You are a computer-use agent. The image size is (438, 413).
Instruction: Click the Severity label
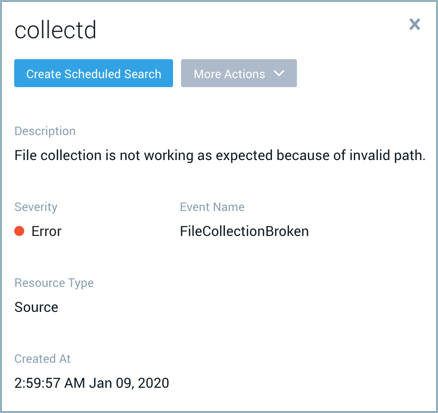(36, 207)
